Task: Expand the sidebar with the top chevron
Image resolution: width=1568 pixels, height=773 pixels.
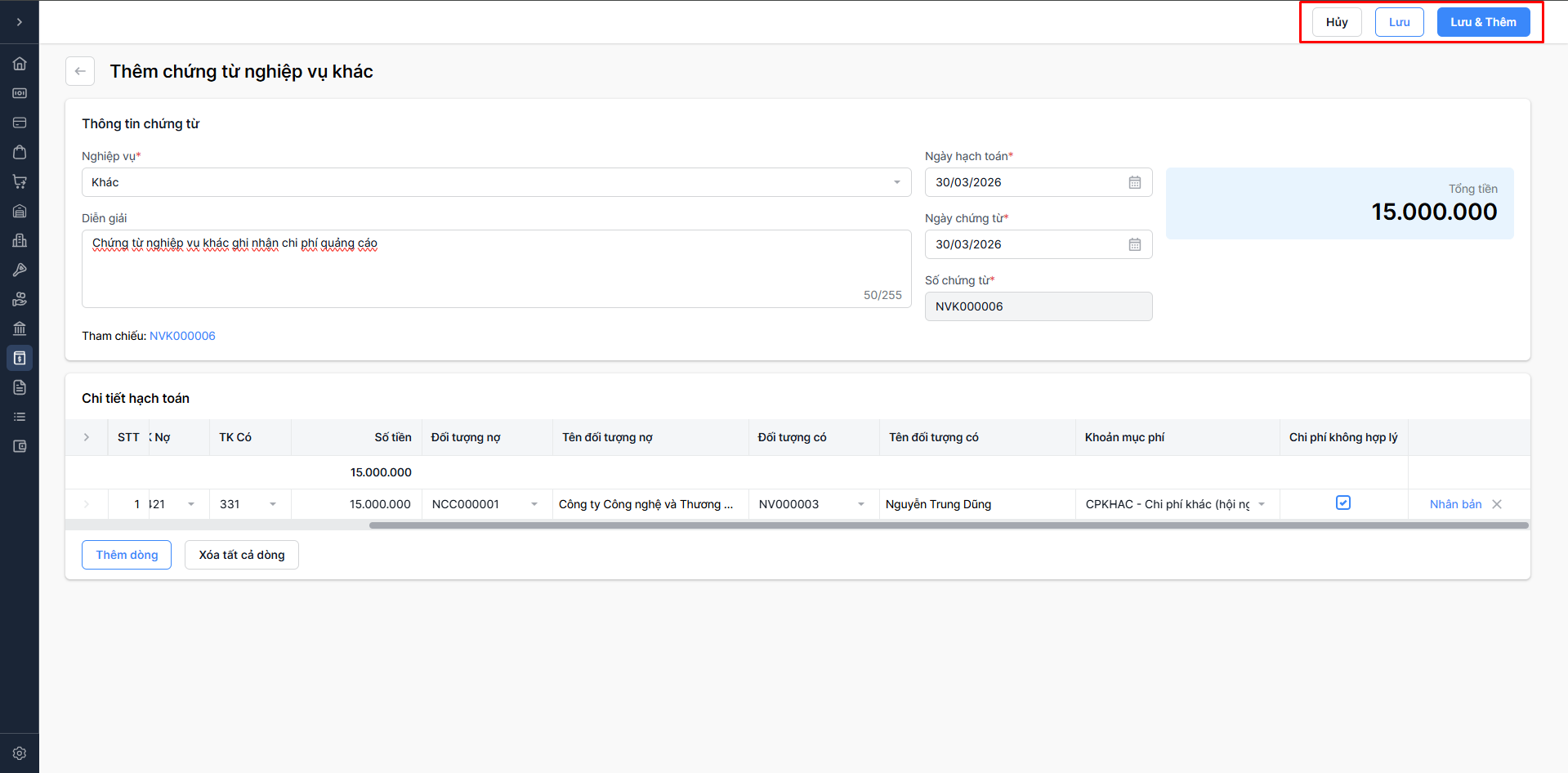Action: (x=20, y=22)
